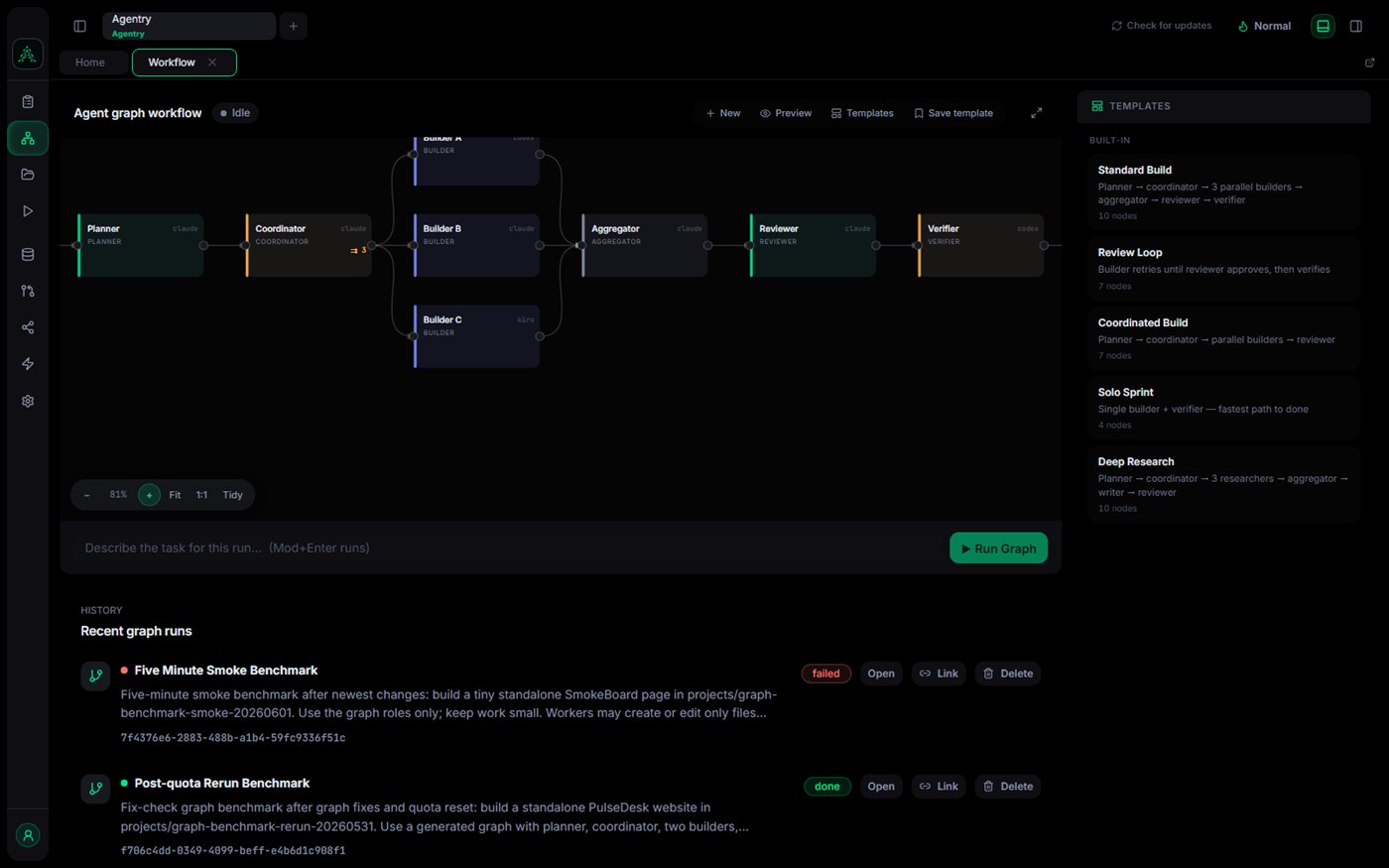Click the 81% zoom level
The height and width of the screenshot is (868, 1389).
118,495
